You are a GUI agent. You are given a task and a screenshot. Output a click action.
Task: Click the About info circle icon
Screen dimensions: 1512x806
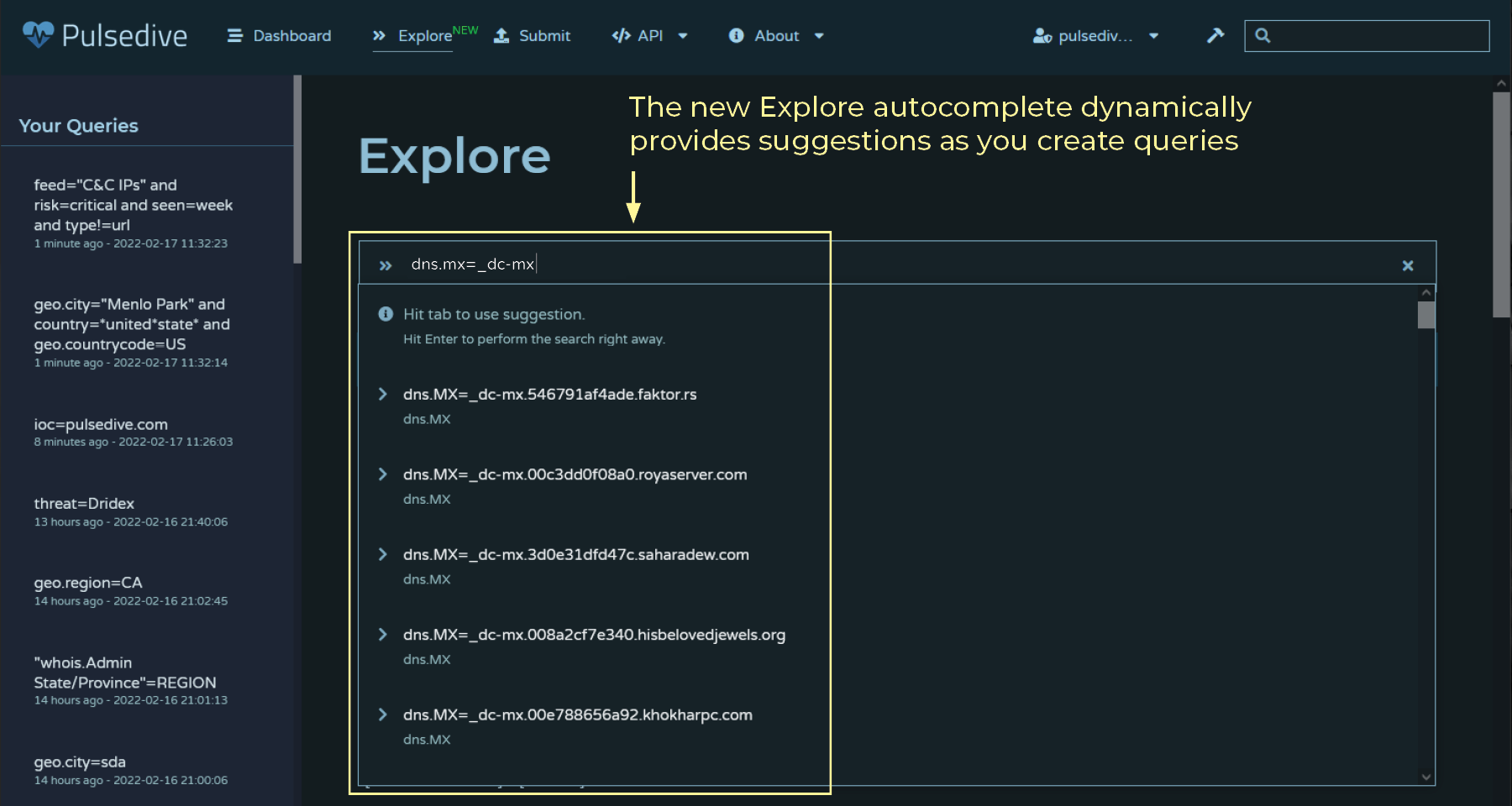tap(737, 35)
